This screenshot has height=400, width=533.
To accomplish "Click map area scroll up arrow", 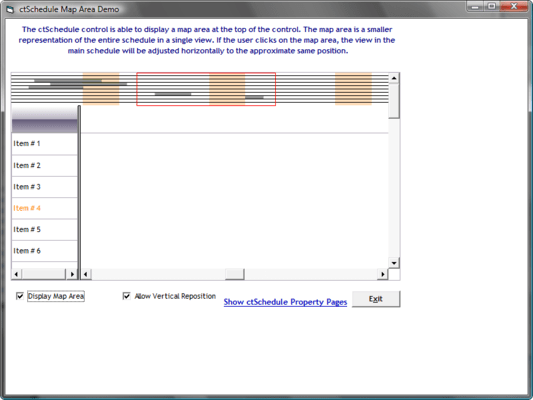I will (394, 79).
